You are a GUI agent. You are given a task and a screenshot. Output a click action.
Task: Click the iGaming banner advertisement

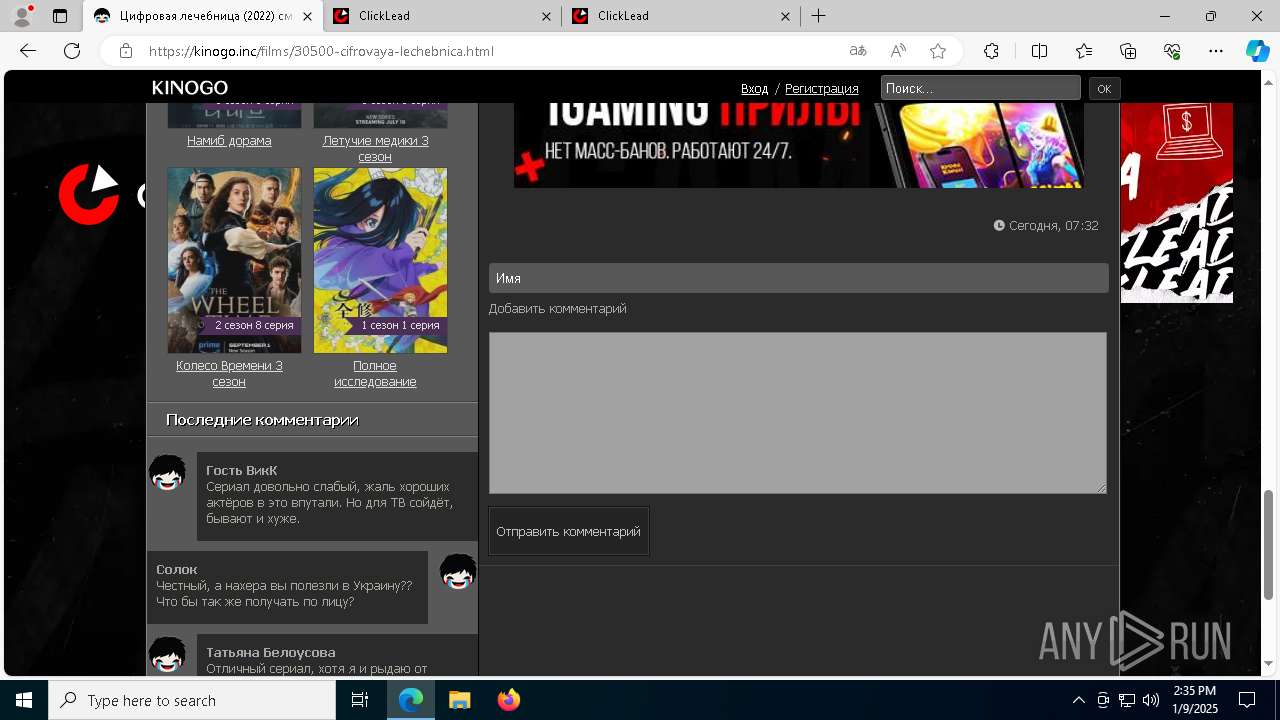point(799,145)
